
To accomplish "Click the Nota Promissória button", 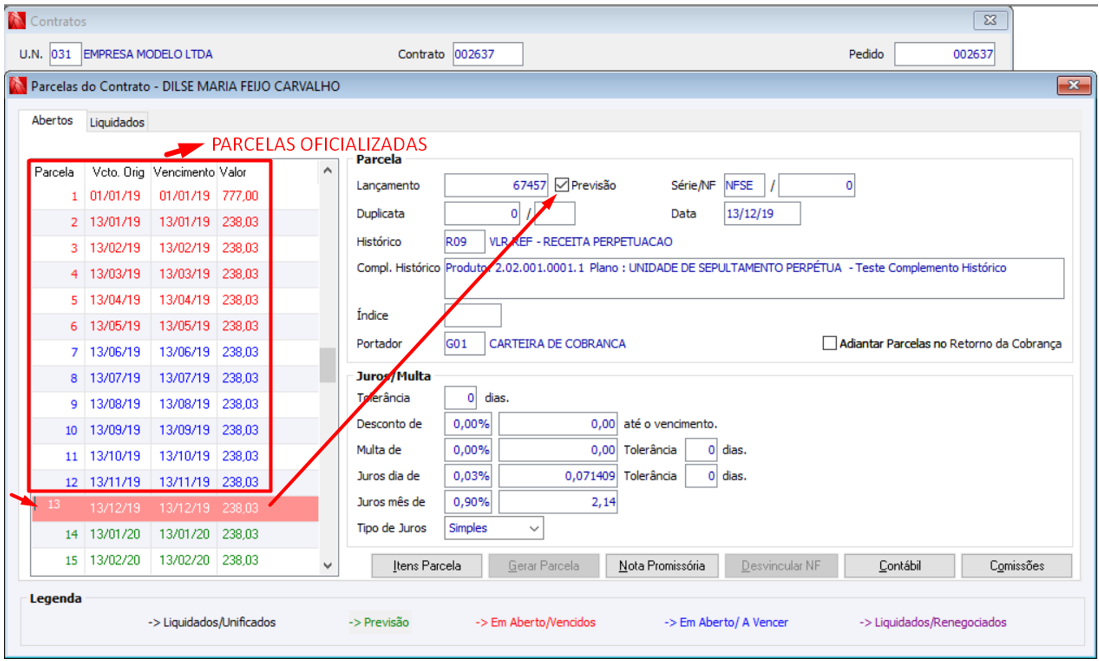I will click(662, 566).
